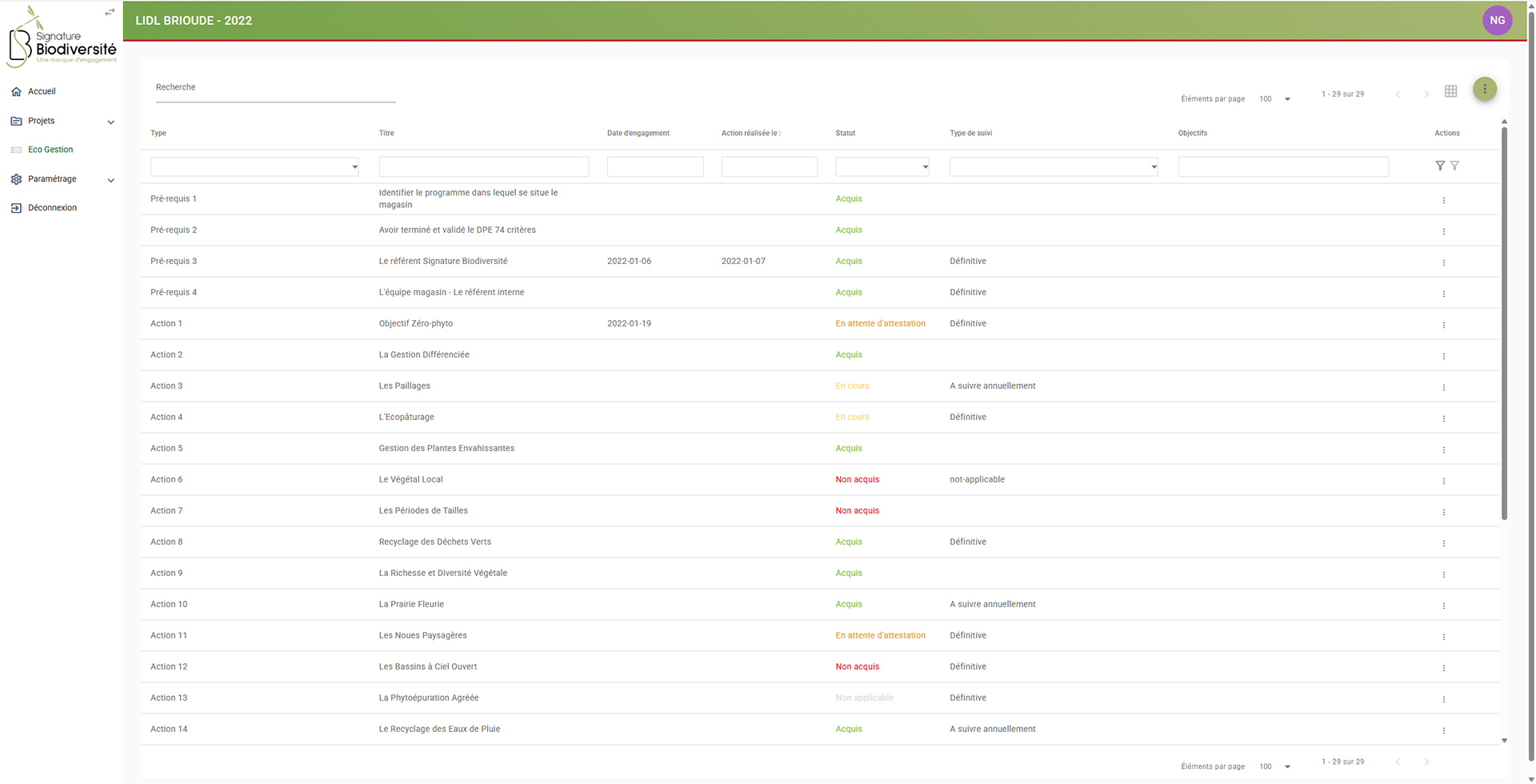
Task: Click Déconnexion to log out
Action: tap(52, 208)
